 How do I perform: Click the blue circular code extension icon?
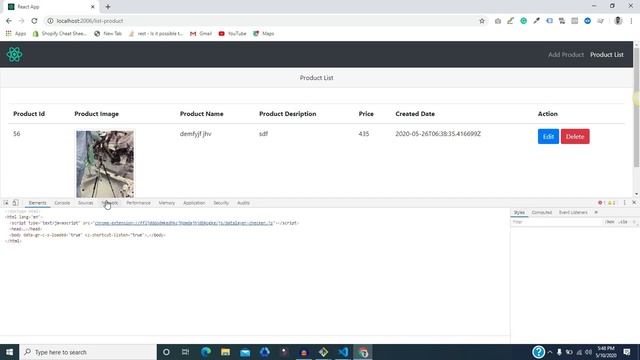coord(587,21)
